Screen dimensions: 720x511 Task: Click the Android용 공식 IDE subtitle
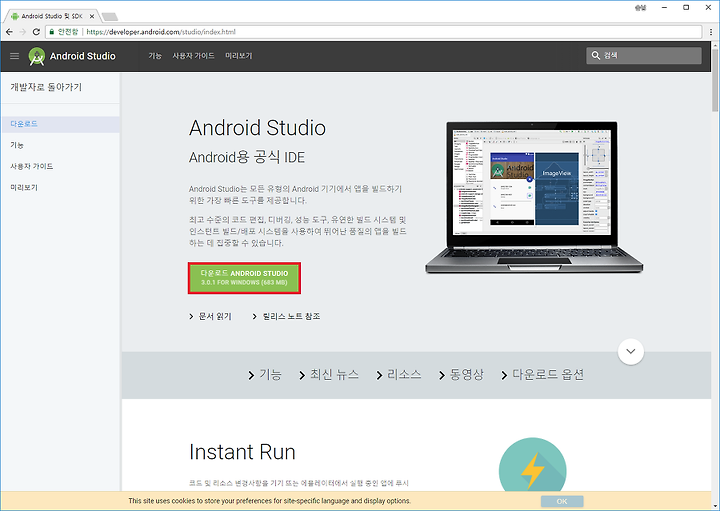click(247, 157)
